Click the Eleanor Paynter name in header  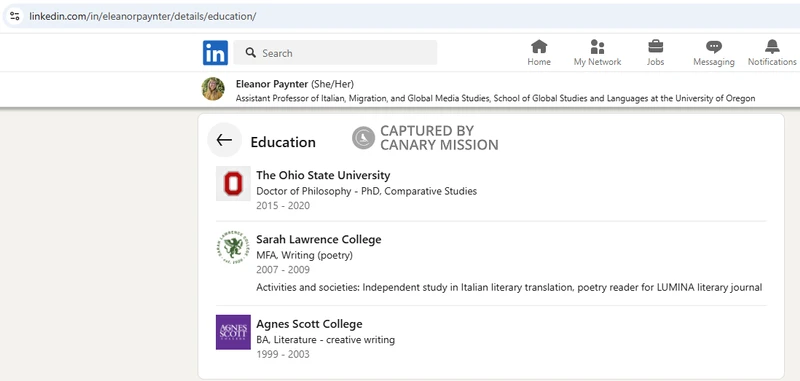coord(271,84)
